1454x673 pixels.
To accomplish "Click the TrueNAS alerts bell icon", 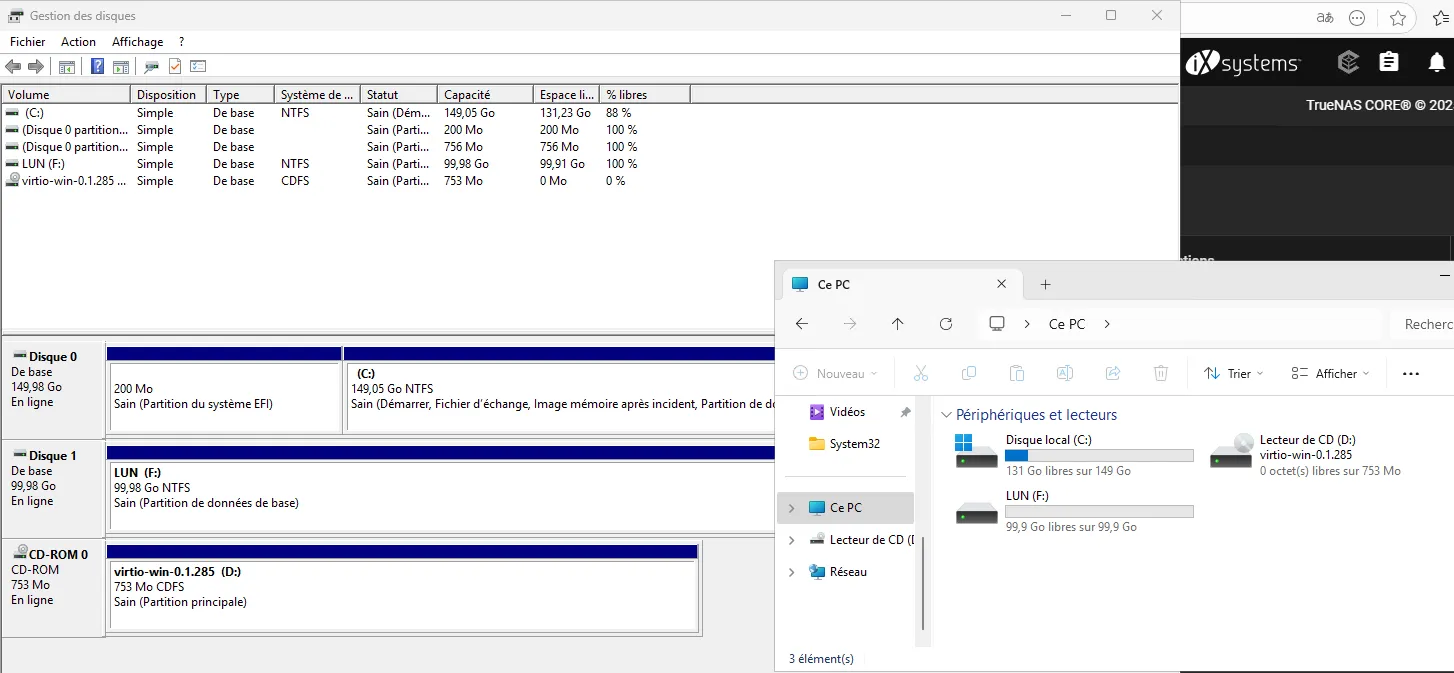I will tap(1435, 63).
